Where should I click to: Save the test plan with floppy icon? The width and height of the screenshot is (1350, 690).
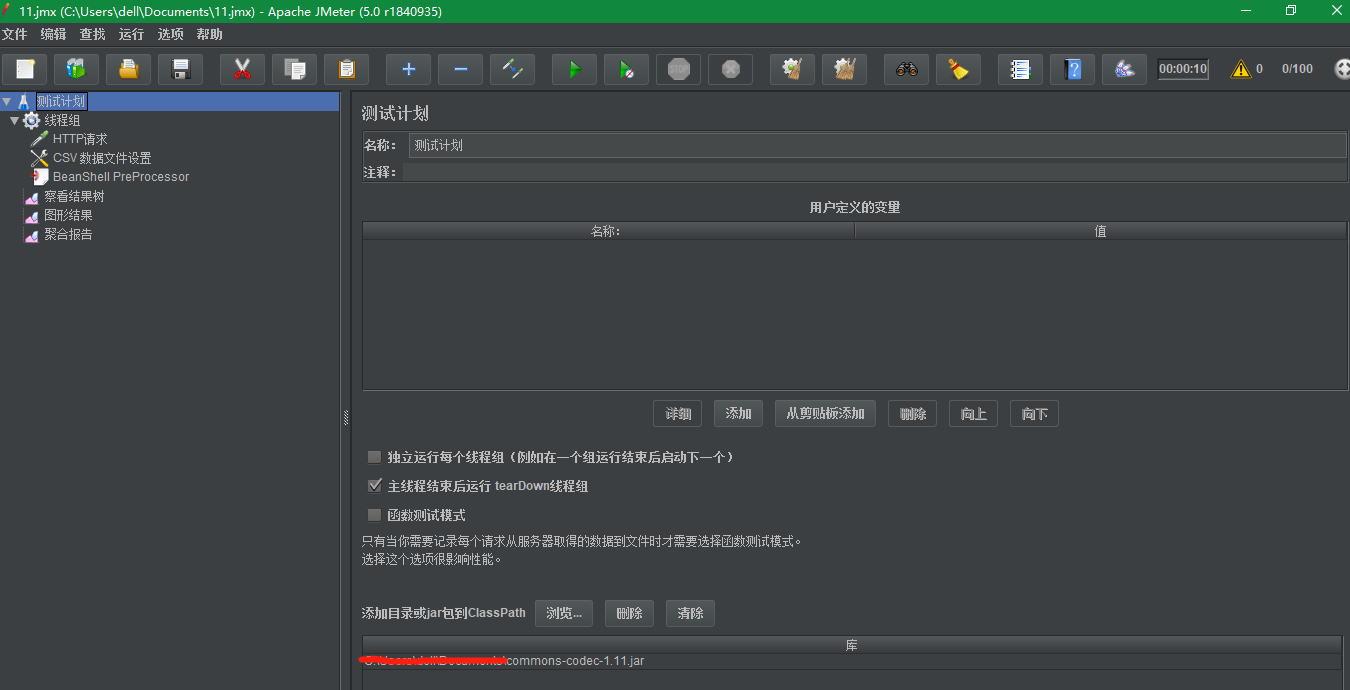[x=180, y=69]
